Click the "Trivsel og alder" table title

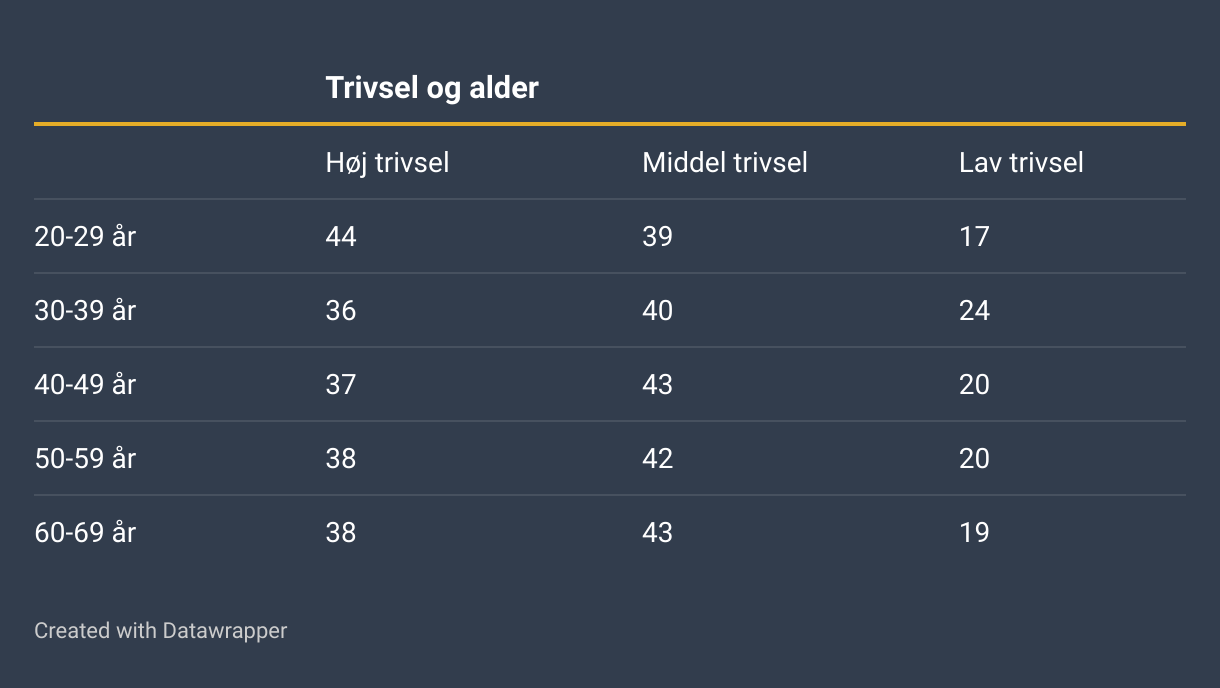[432, 88]
